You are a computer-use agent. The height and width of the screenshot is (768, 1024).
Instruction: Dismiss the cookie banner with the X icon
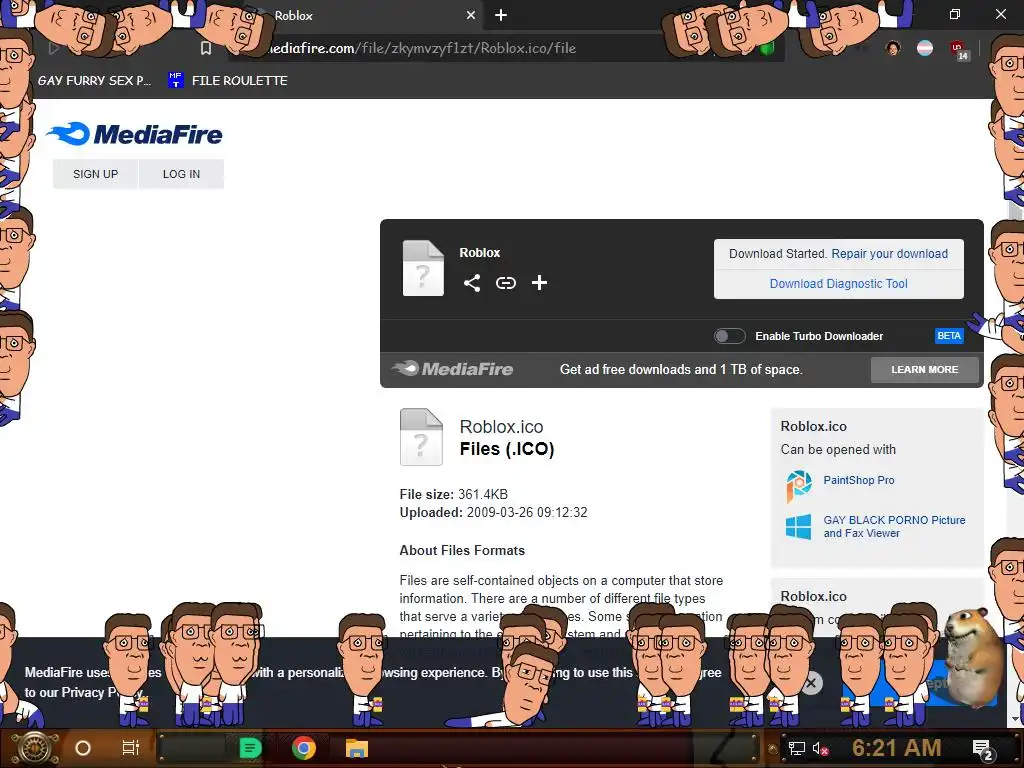pyautogui.click(x=811, y=684)
